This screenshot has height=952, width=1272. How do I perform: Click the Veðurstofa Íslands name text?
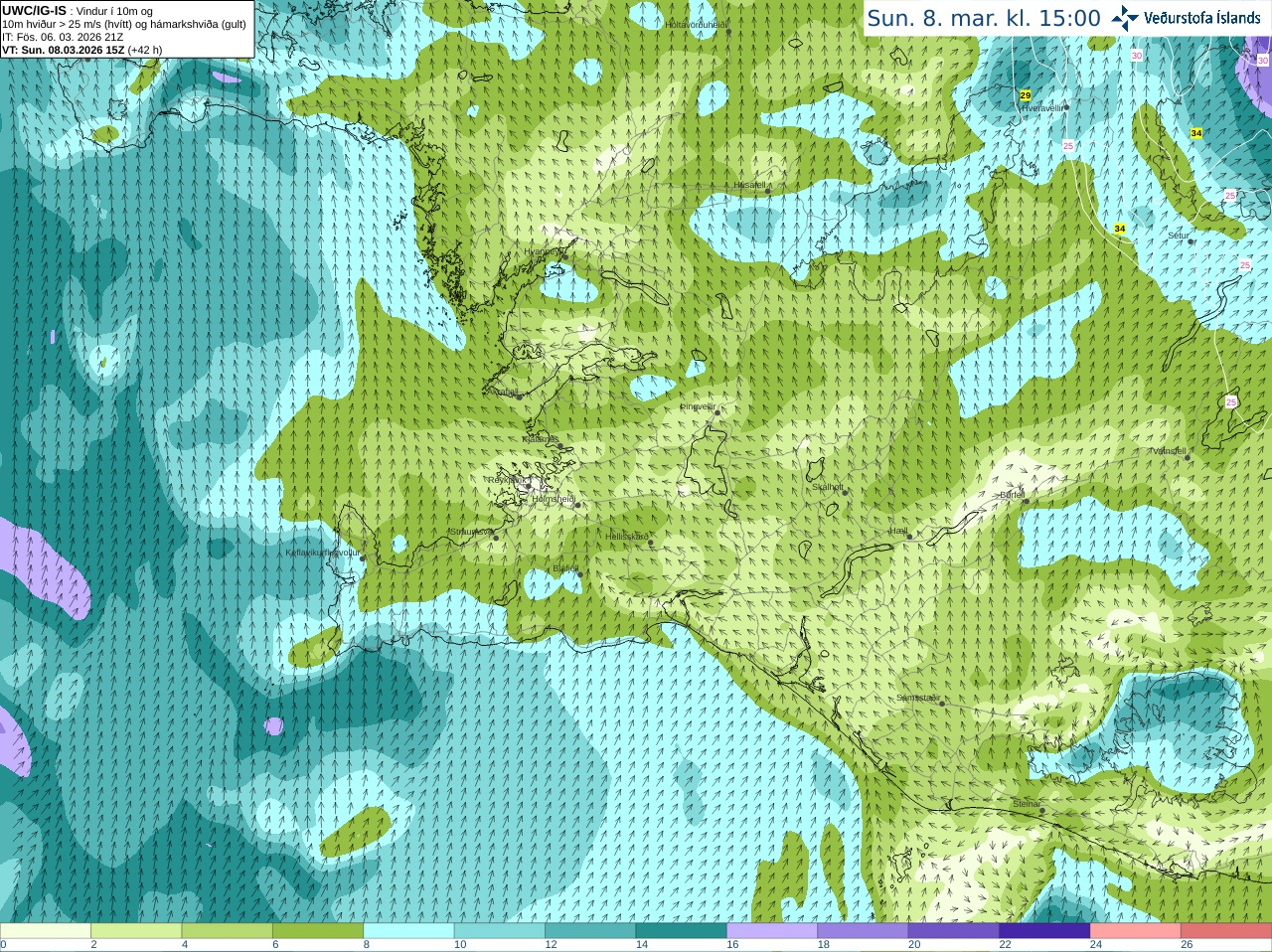1202,18
